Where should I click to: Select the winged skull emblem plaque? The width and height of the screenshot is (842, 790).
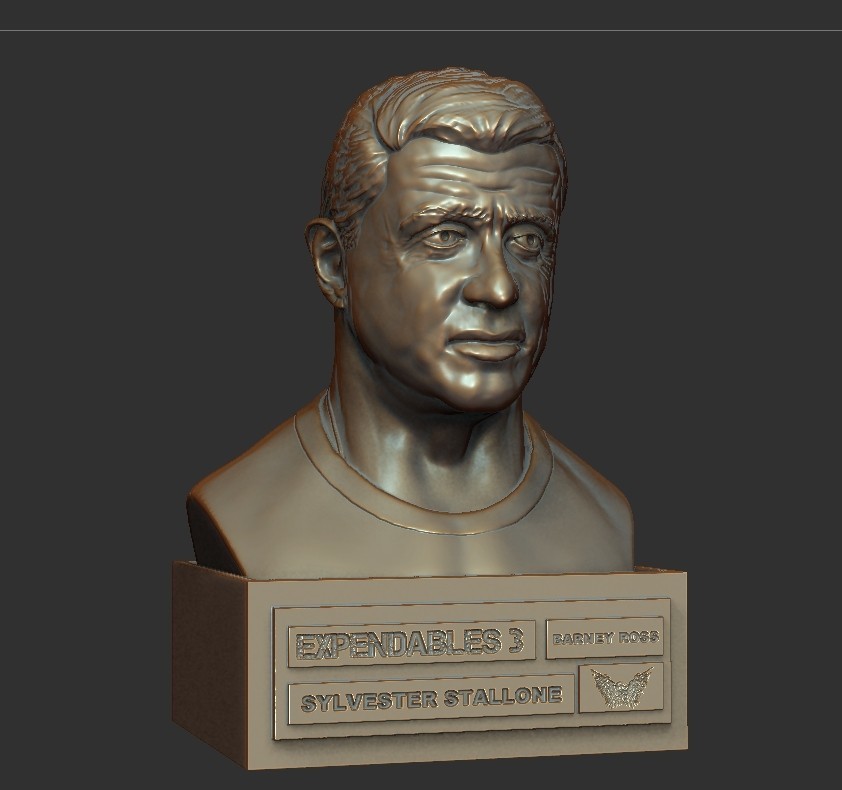621,688
